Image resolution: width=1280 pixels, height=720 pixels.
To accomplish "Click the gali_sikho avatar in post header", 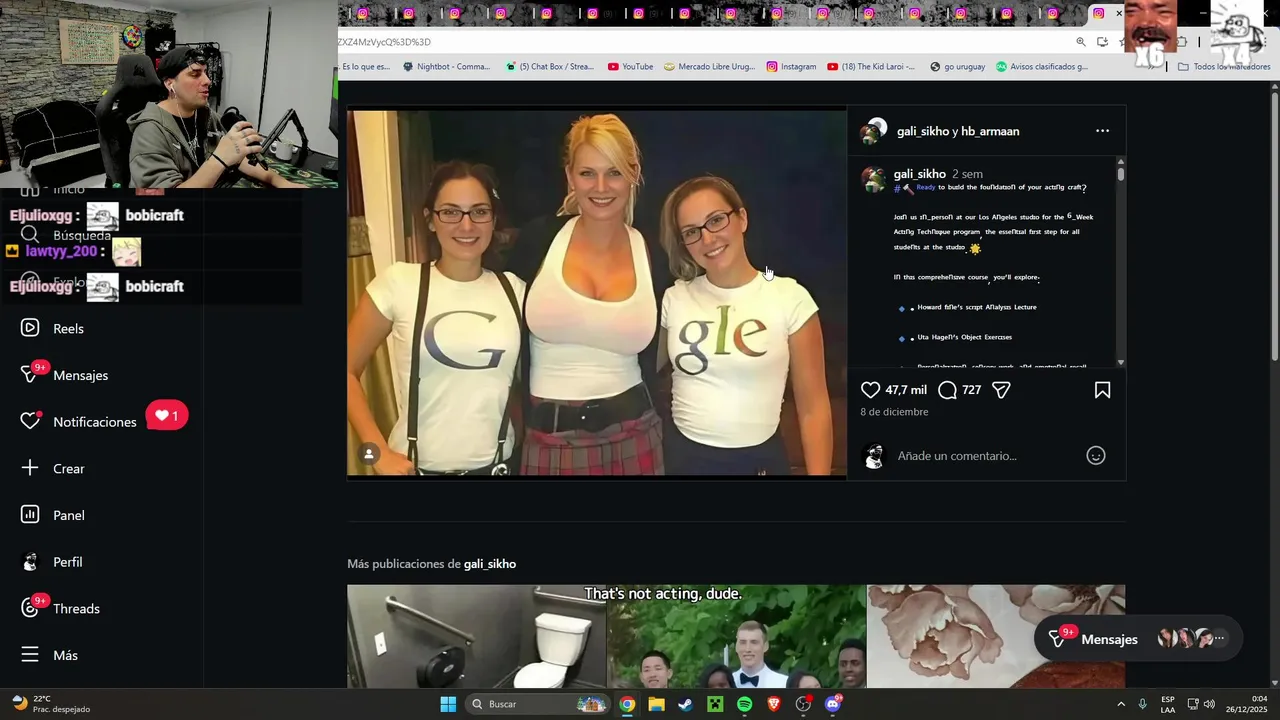I will [x=875, y=131].
